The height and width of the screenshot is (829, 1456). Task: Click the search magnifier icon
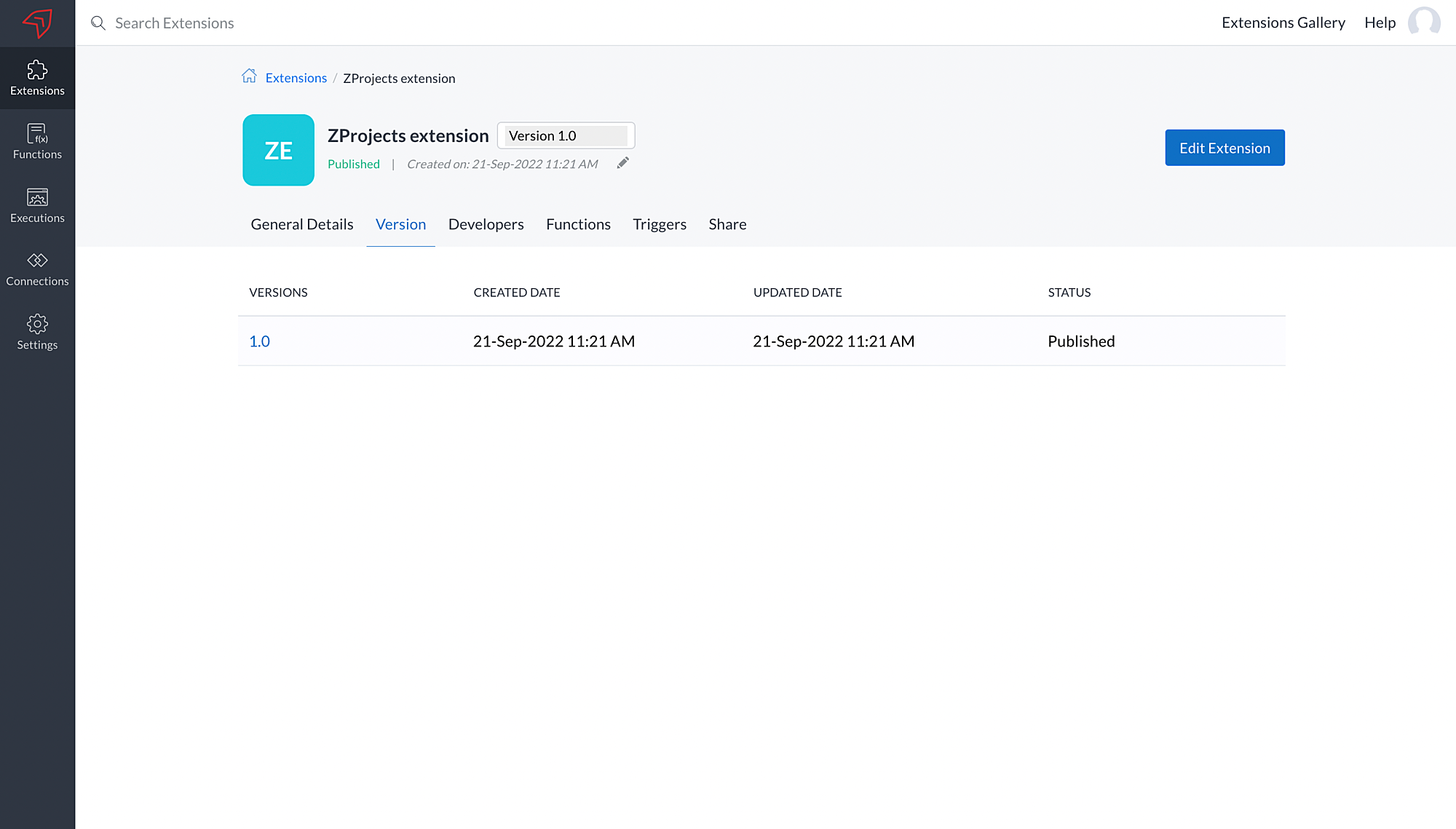tap(98, 23)
